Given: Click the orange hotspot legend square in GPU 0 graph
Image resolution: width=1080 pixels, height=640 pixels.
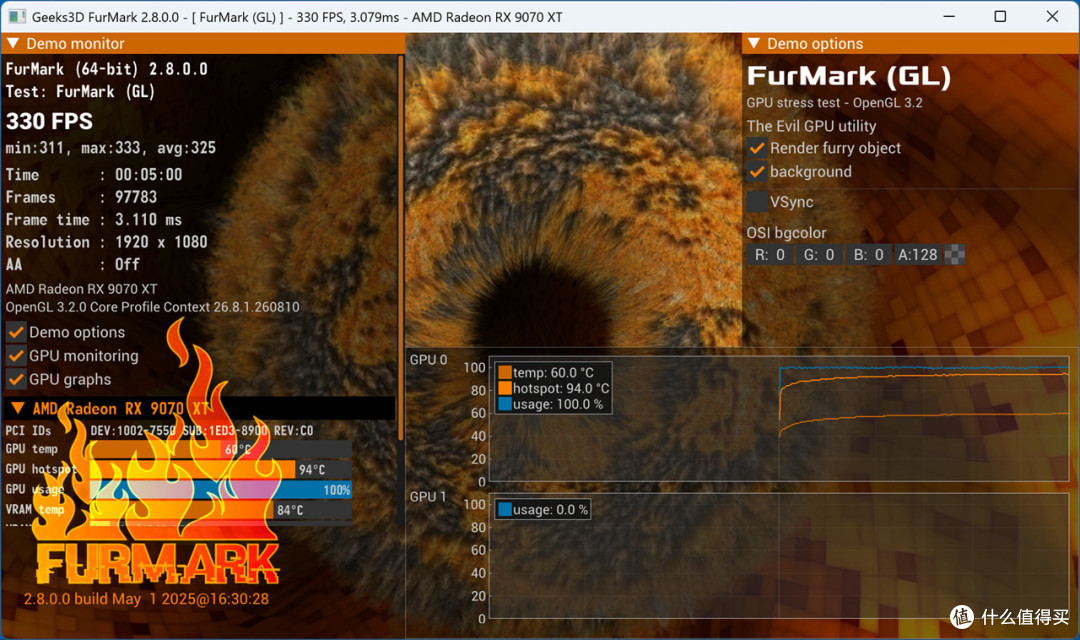Looking at the screenshot, I should (505, 389).
